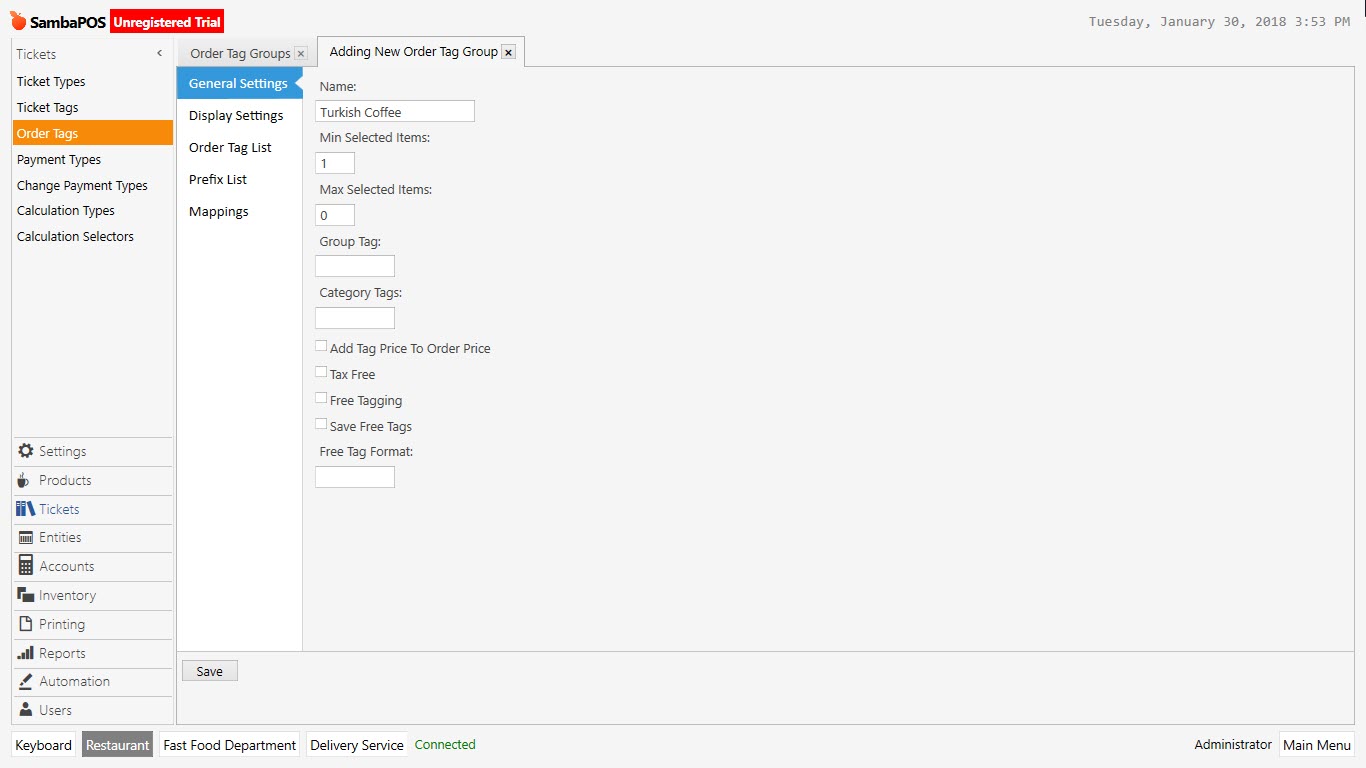1366x768 pixels.
Task: Open the Users person icon
Action: (24, 710)
